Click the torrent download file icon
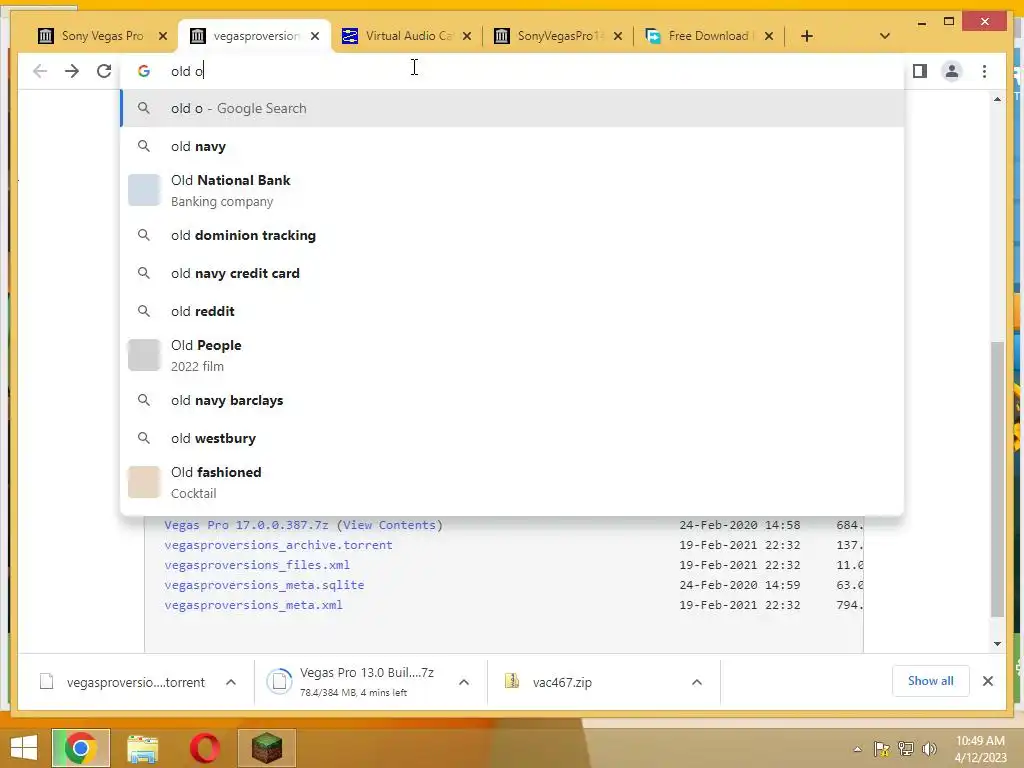This screenshot has height=768, width=1024. point(46,682)
